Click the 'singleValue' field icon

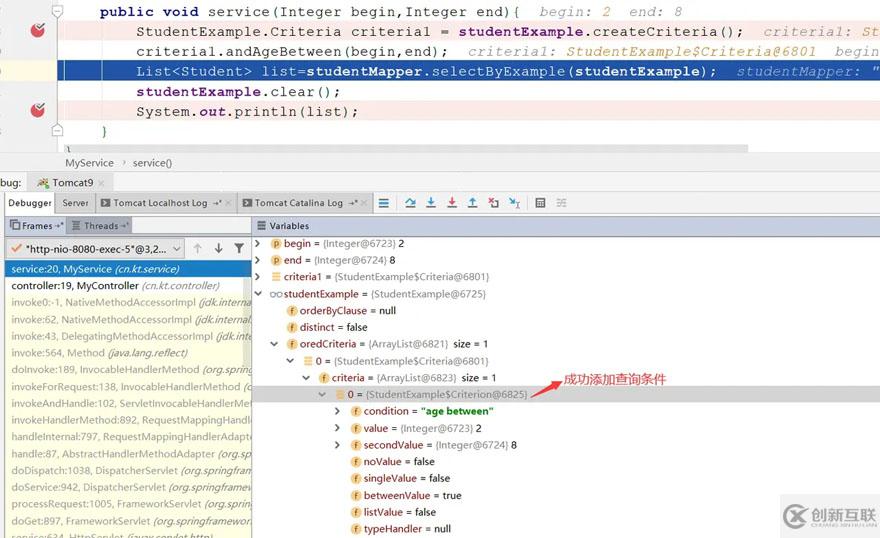coord(356,479)
